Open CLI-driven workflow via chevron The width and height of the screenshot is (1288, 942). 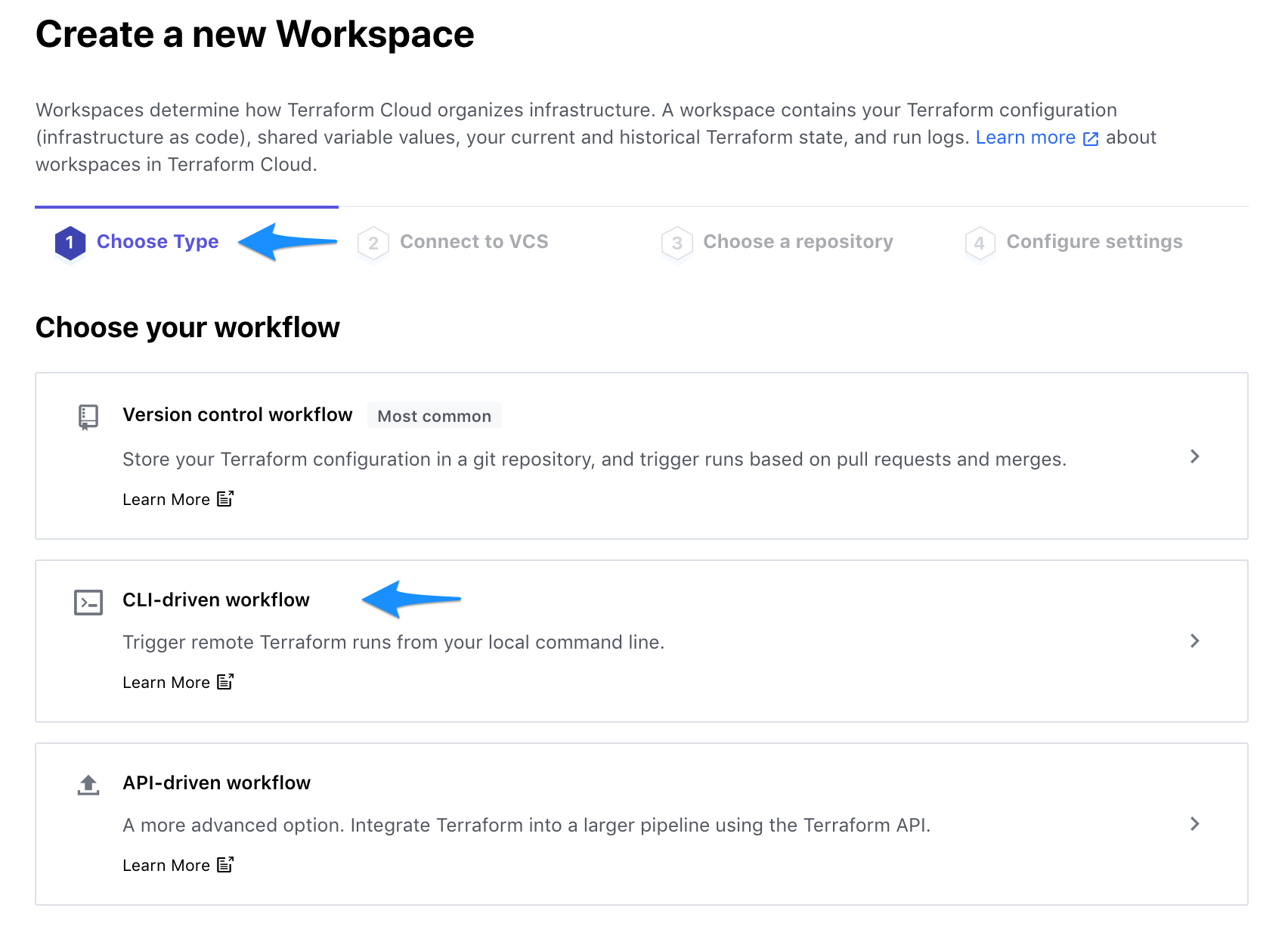tap(1195, 640)
